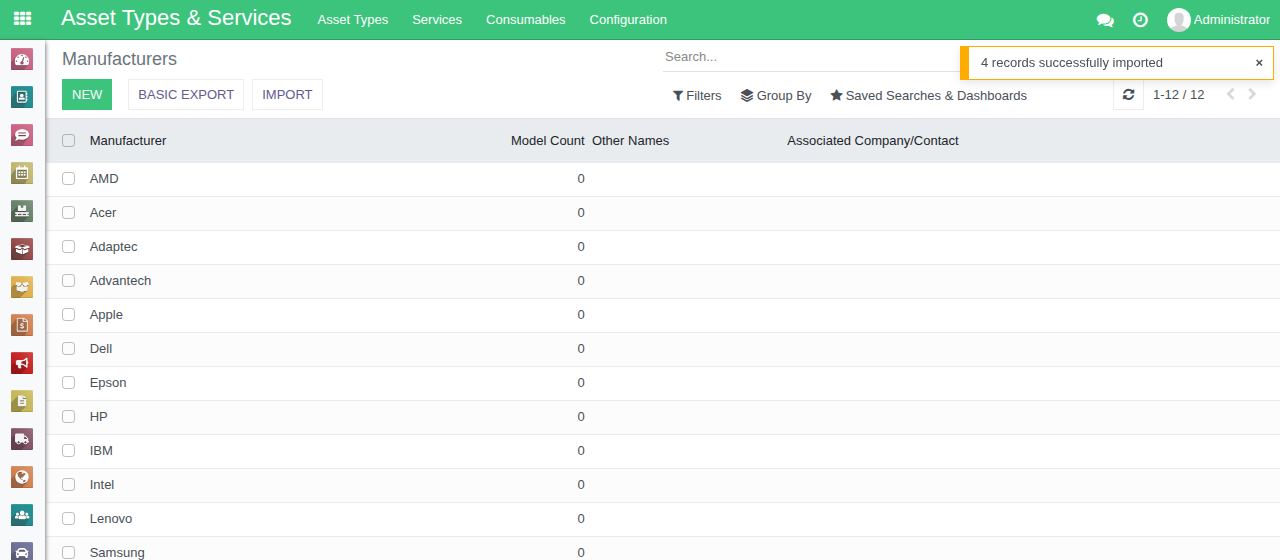Tick the Intel row checkbox

[x=68, y=485]
